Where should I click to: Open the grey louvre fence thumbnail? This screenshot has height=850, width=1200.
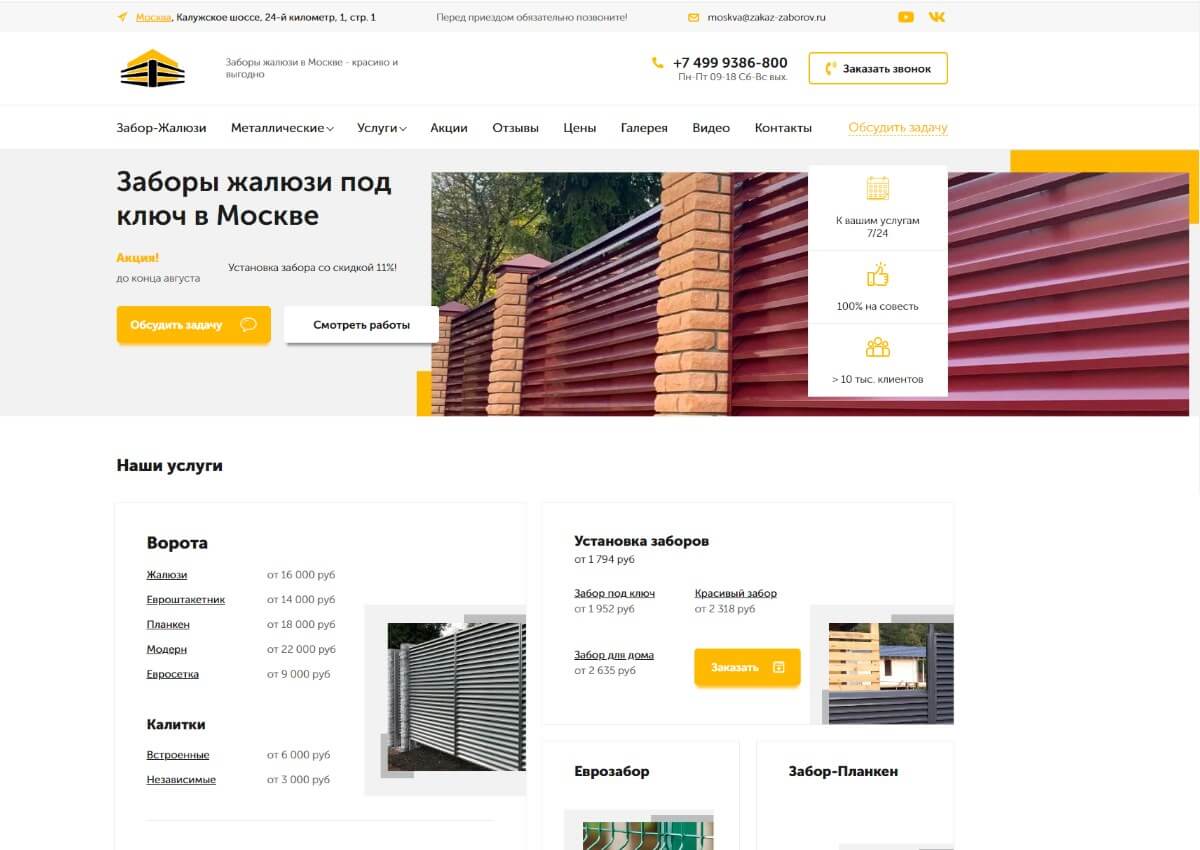(456, 697)
